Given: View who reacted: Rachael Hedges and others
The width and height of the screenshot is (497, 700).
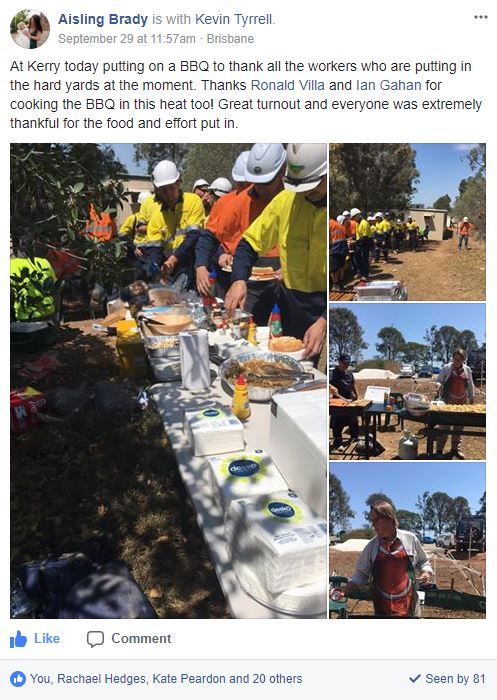Looking at the screenshot, I should coord(166,679).
